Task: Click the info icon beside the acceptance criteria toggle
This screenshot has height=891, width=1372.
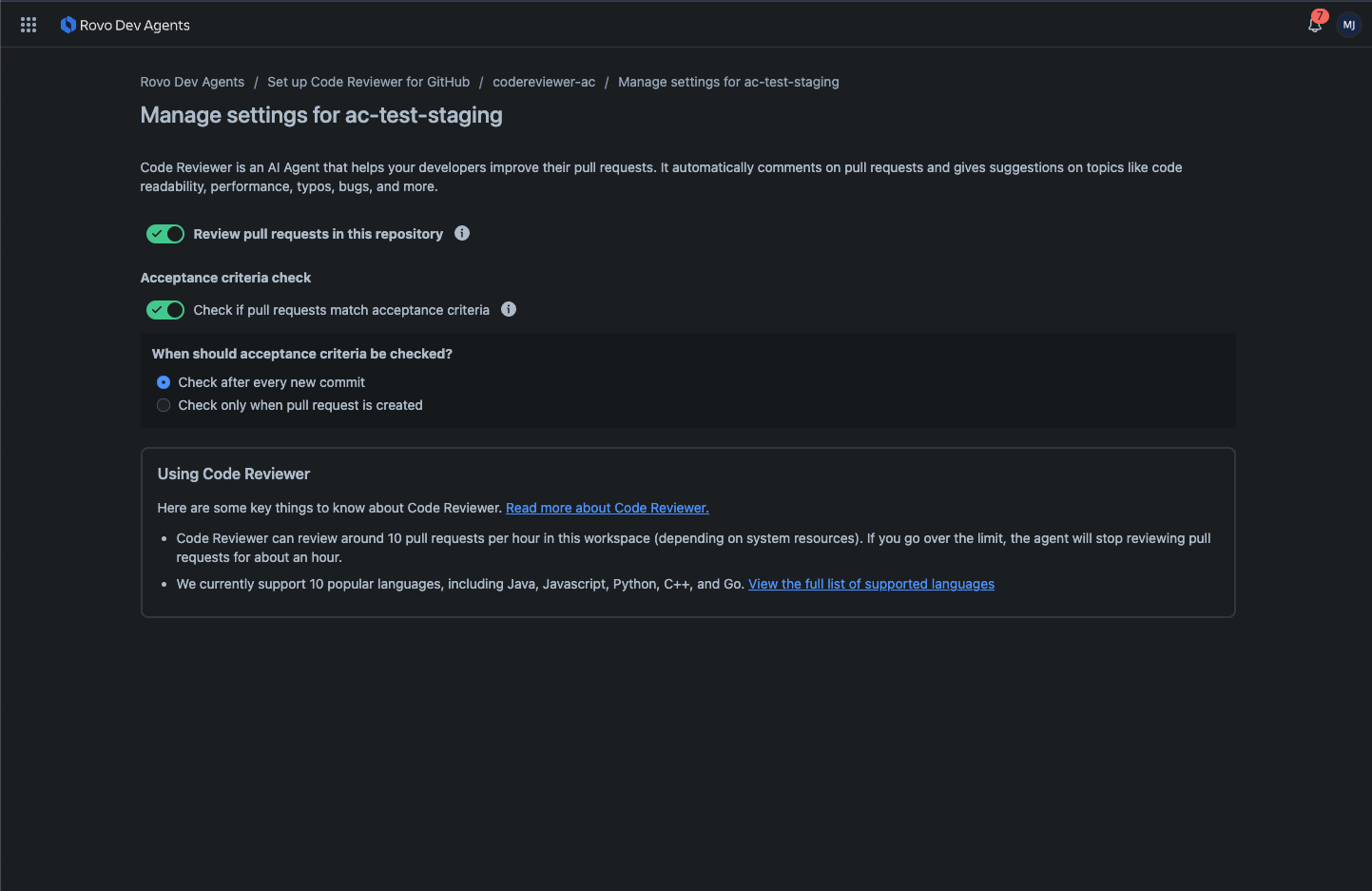Action: 508,309
